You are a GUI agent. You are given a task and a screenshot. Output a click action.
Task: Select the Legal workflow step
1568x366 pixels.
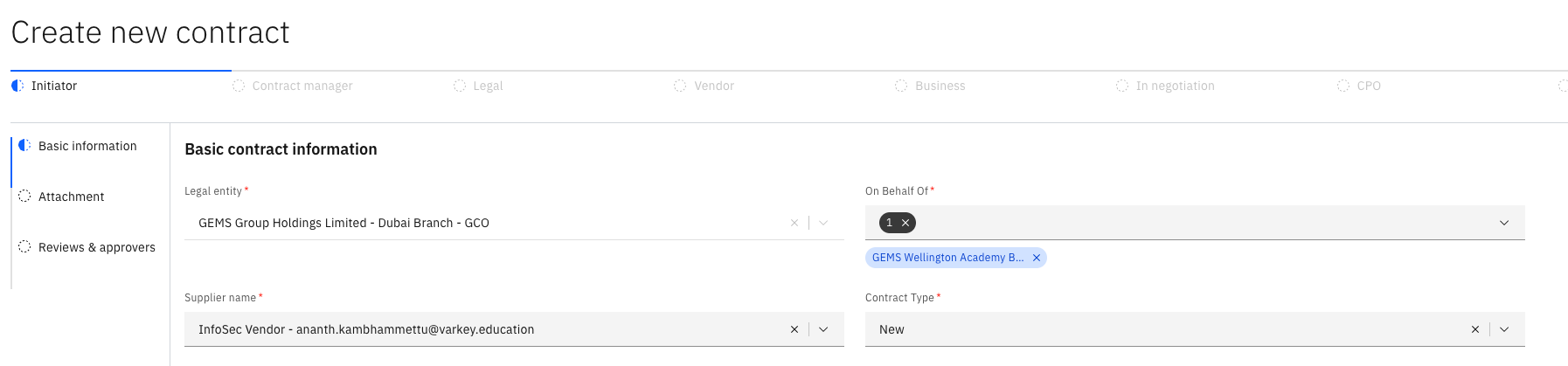coord(488,86)
